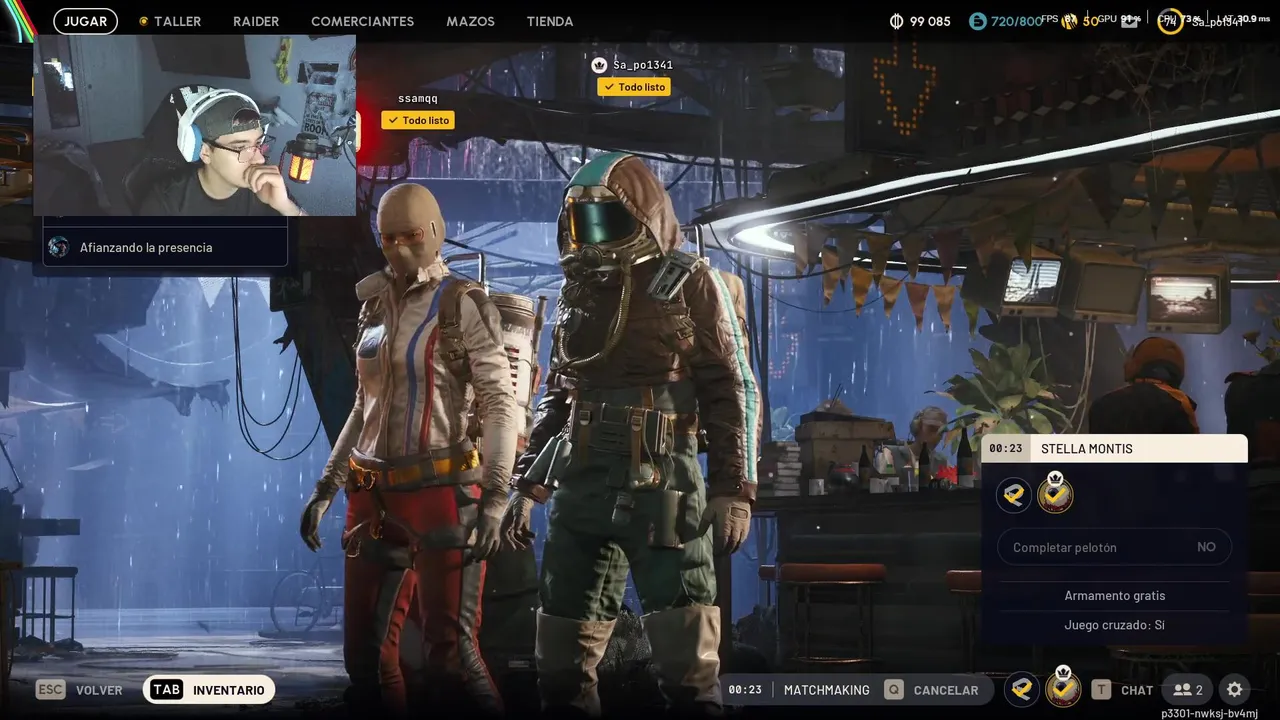Open the RAIDER tab
The image size is (1280, 720).
256,21
